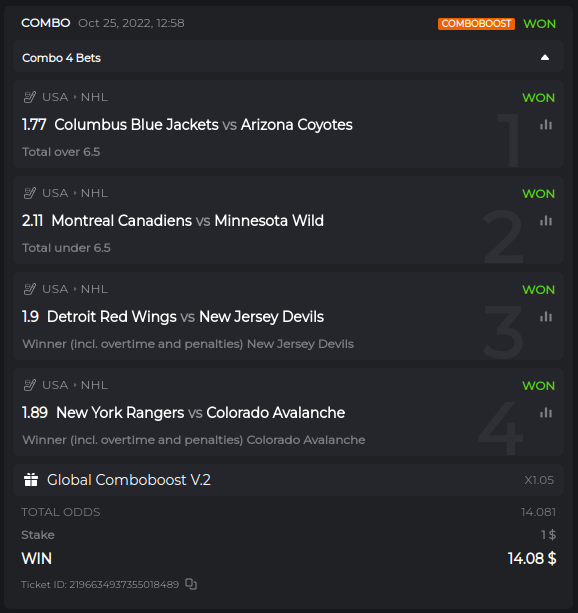Open New York Rangers vs Colorado Avalanche
The image size is (578, 613).
pos(201,412)
